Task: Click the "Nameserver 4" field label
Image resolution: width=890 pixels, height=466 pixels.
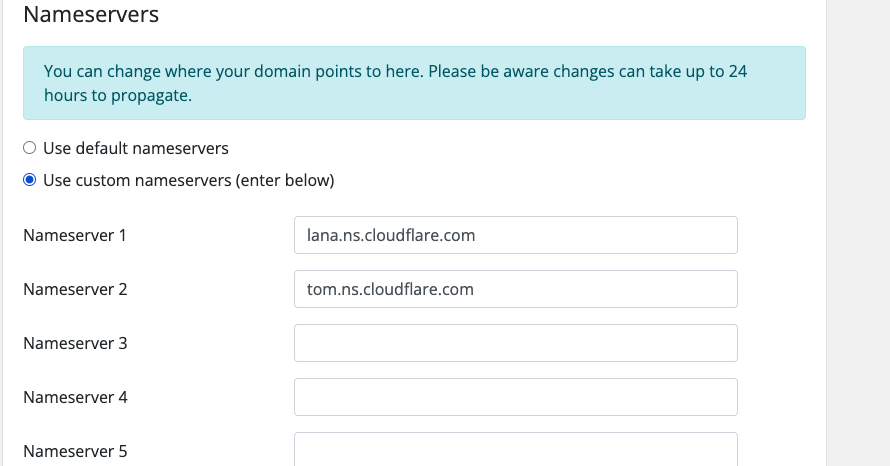Action: tap(75, 397)
